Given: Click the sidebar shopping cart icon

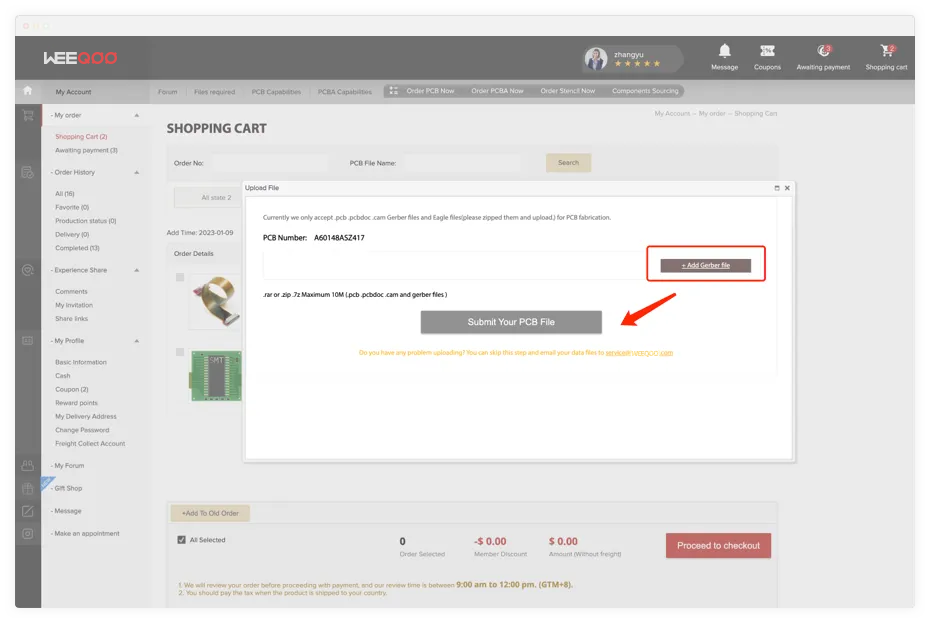Looking at the screenshot, I should point(28,116).
